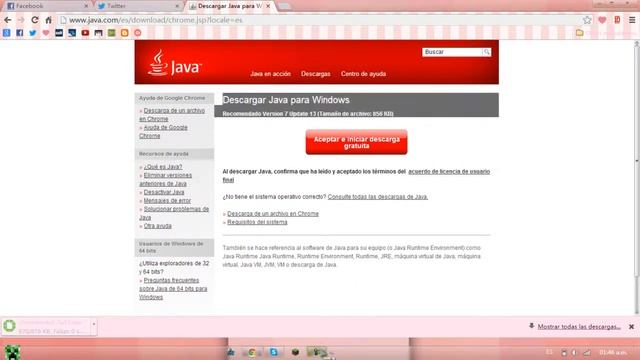Viewport: 640px width, 360px height.
Task: Bookmark this page with the star icon
Action: pos(587,20)
